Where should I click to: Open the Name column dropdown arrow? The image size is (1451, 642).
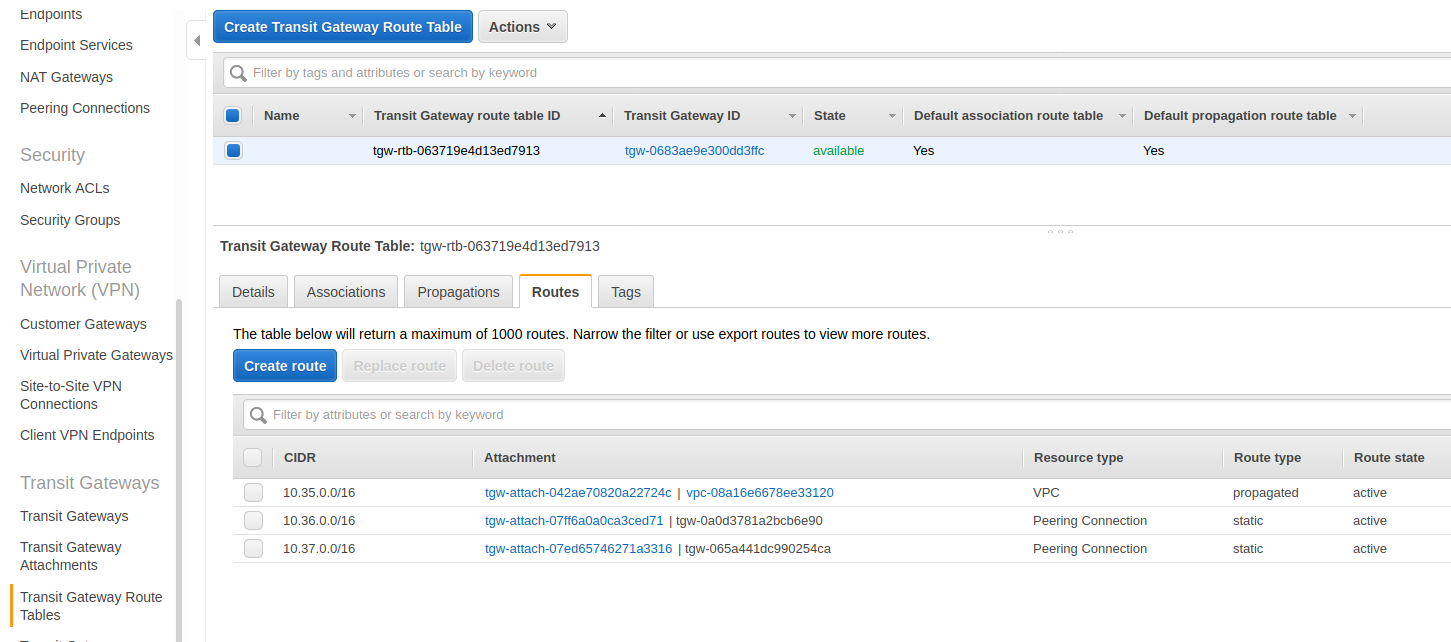tap(352, 116)
